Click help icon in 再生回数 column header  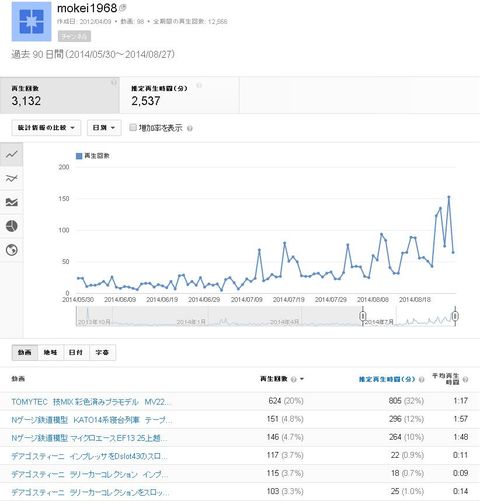(294, 379)
